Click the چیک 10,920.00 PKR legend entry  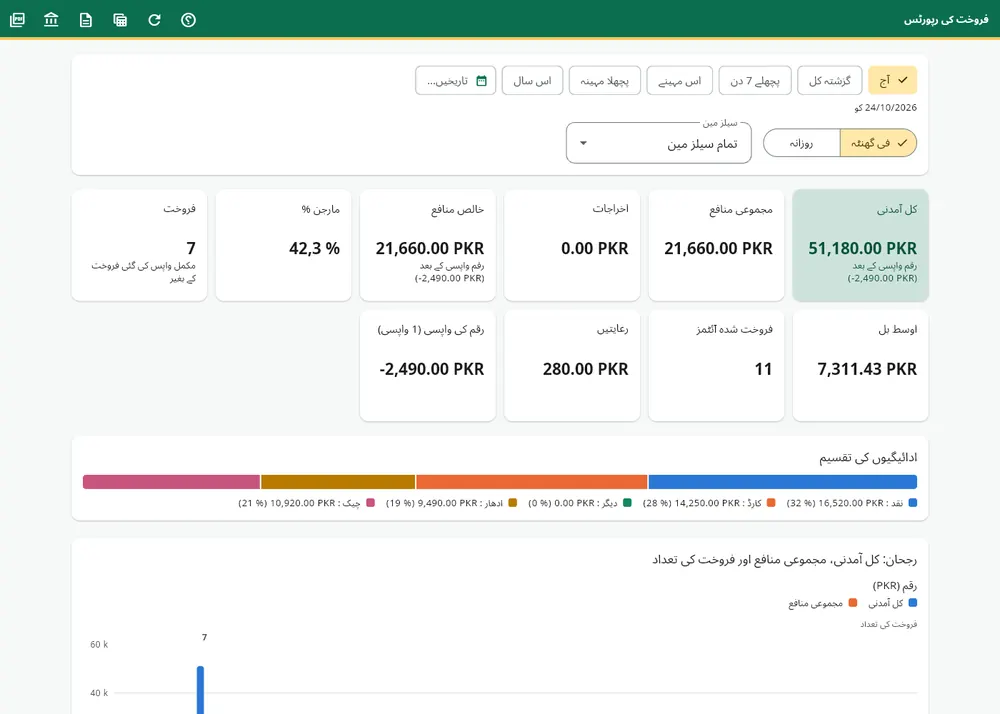(x=307, y=503)
